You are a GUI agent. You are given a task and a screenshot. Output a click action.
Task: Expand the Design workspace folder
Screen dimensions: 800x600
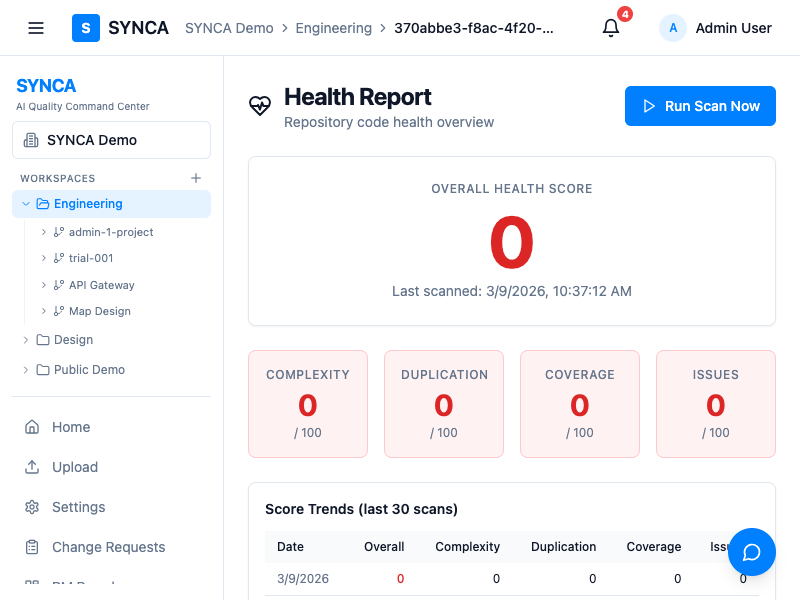26,340
